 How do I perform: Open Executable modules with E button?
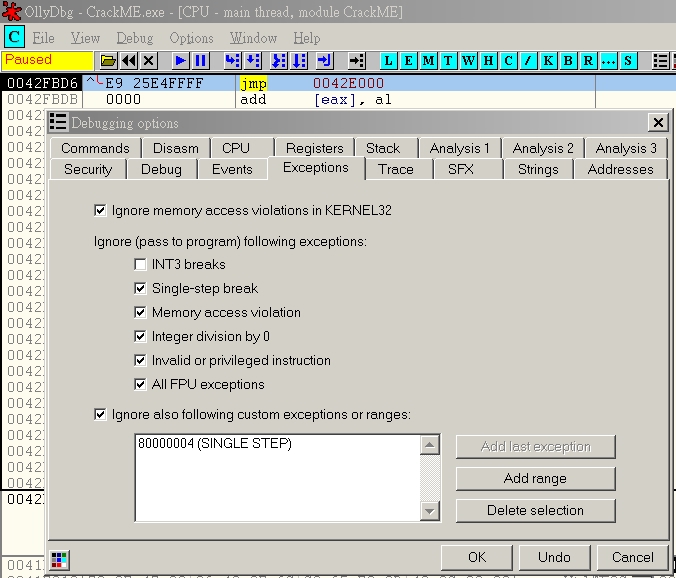click(408, 60)
